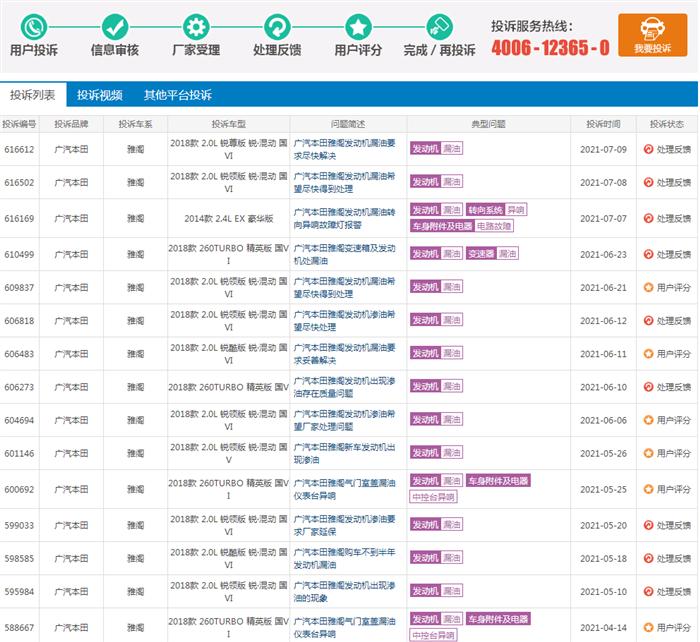Click the orange 我要投诉 button
This screenshot has width=700, height=642.
click(x=653, y=35)
